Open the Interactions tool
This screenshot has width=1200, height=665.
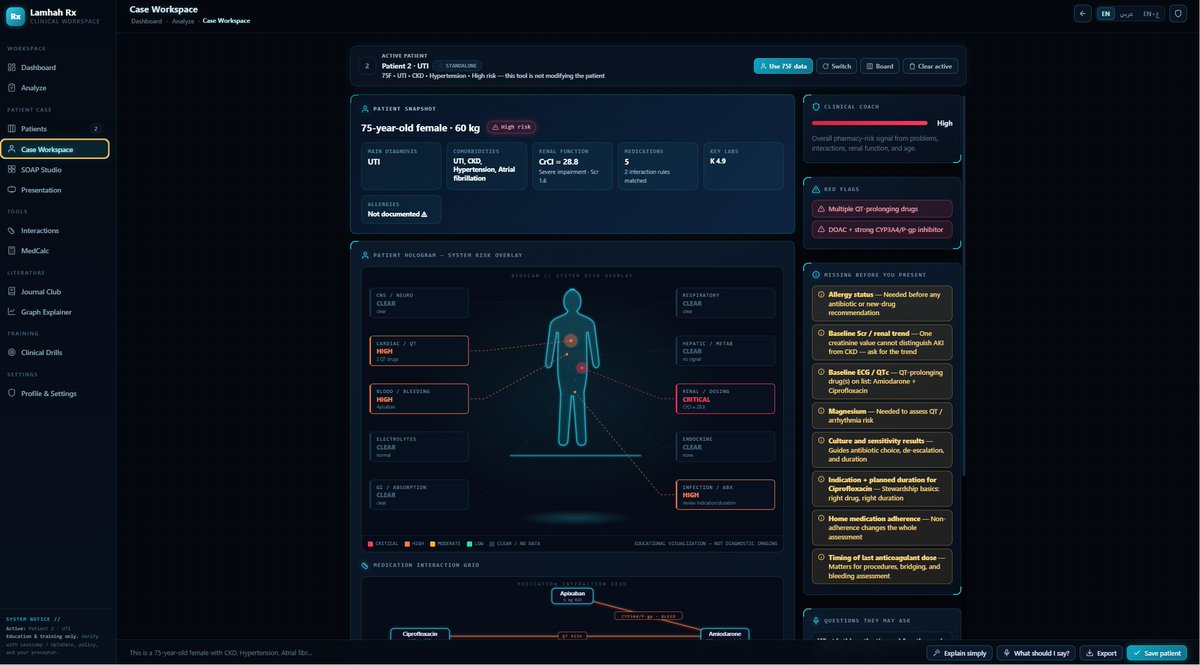[55, 230]
